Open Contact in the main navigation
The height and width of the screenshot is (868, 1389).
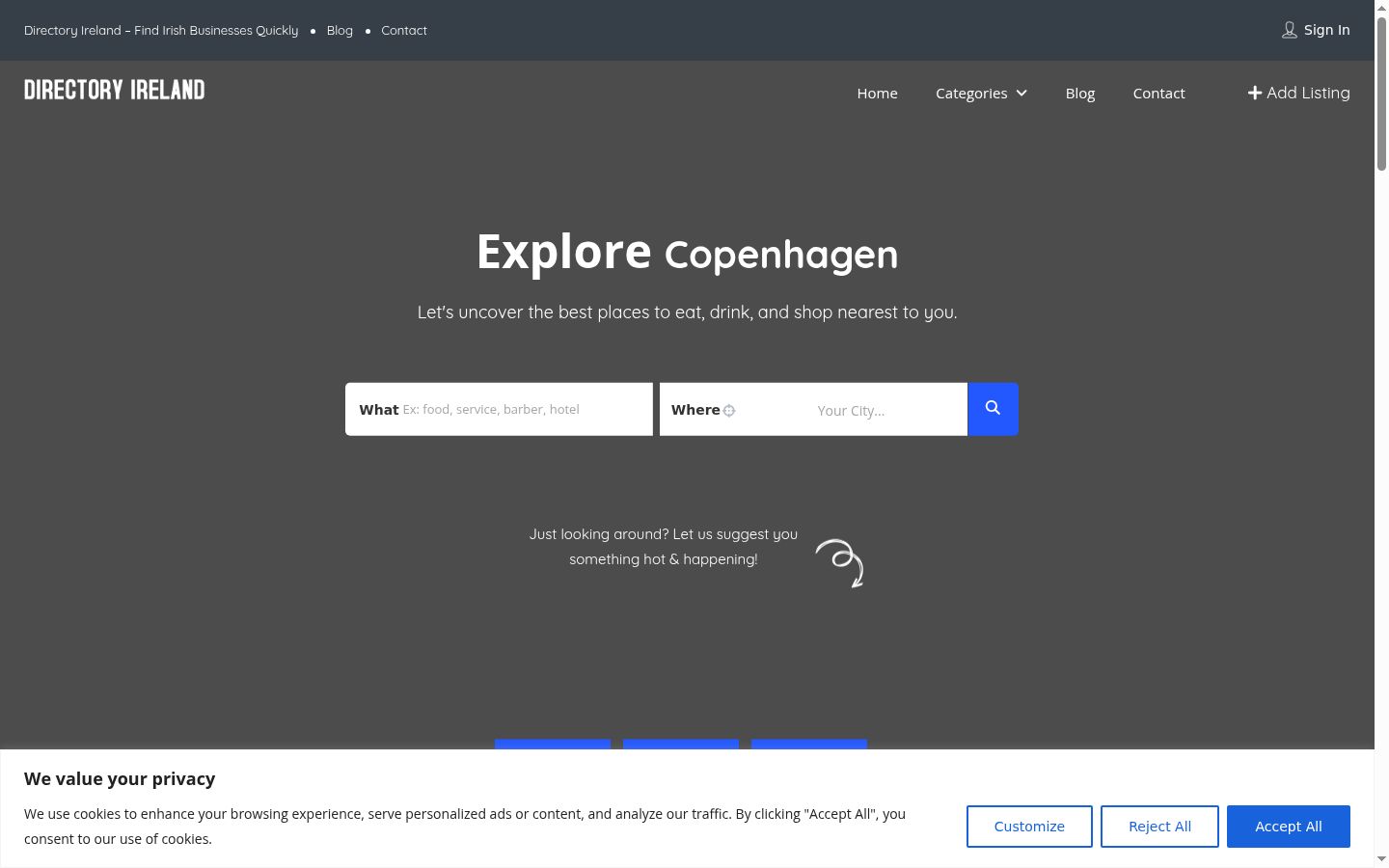pyautogui.click(x=1158, y=93)
